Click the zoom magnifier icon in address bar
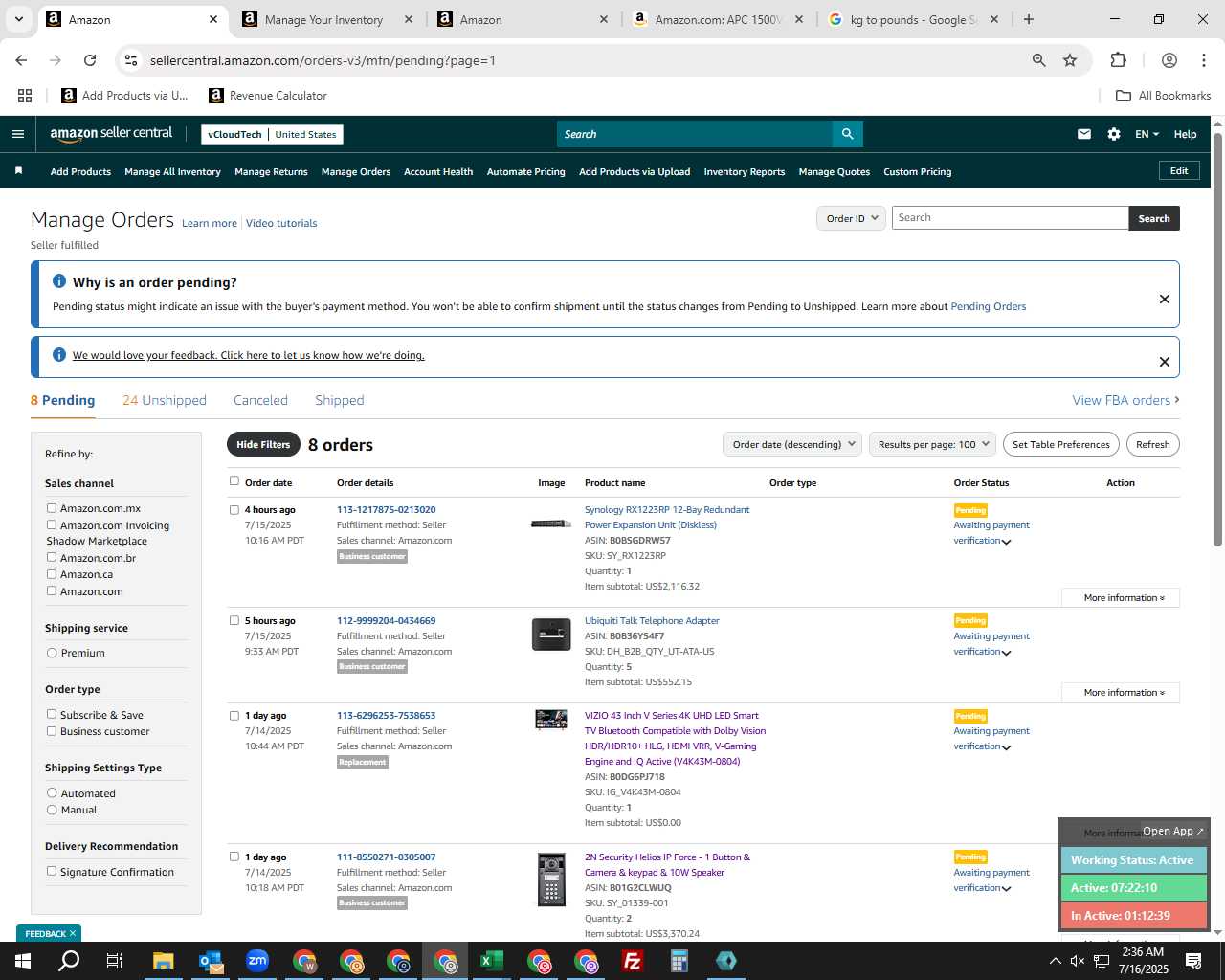Screen dimensions: 1225x980 [x=1038, y=60]
